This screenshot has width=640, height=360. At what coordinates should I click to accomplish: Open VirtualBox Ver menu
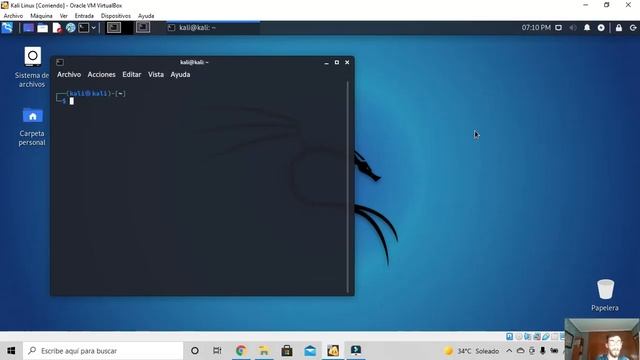pyautogui.click(x=64, y=16)
